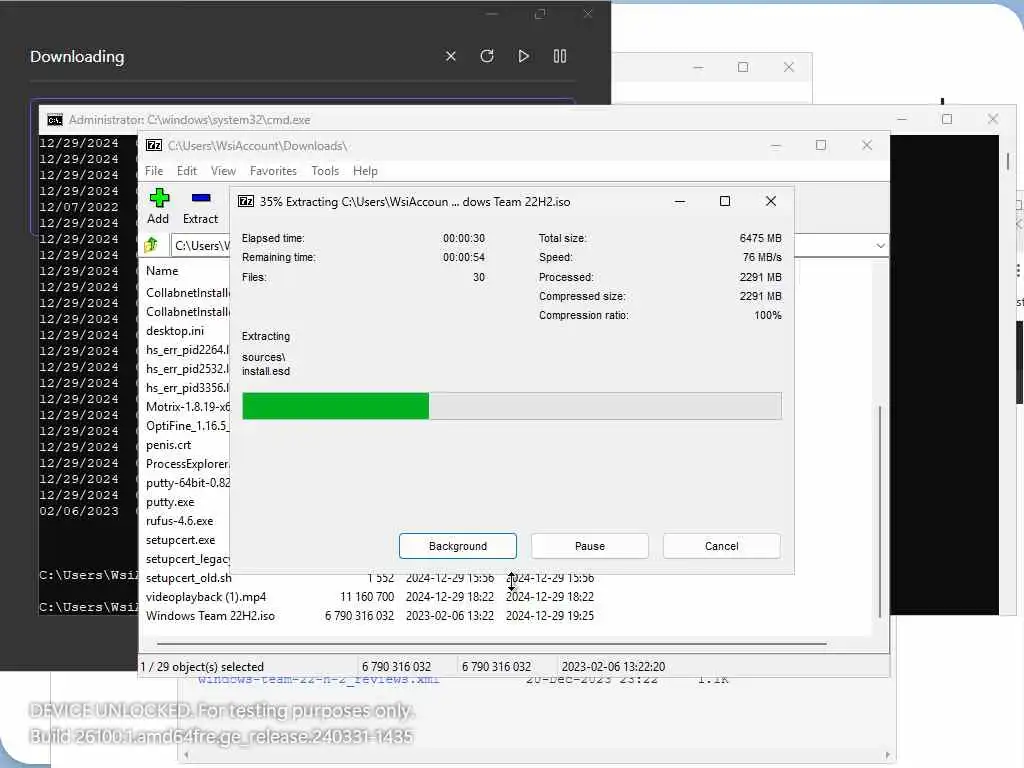Maximize the 7-Zip file manager window
Image resolution: width=1024 pixels, height=768 pixels.
[821, 145]
